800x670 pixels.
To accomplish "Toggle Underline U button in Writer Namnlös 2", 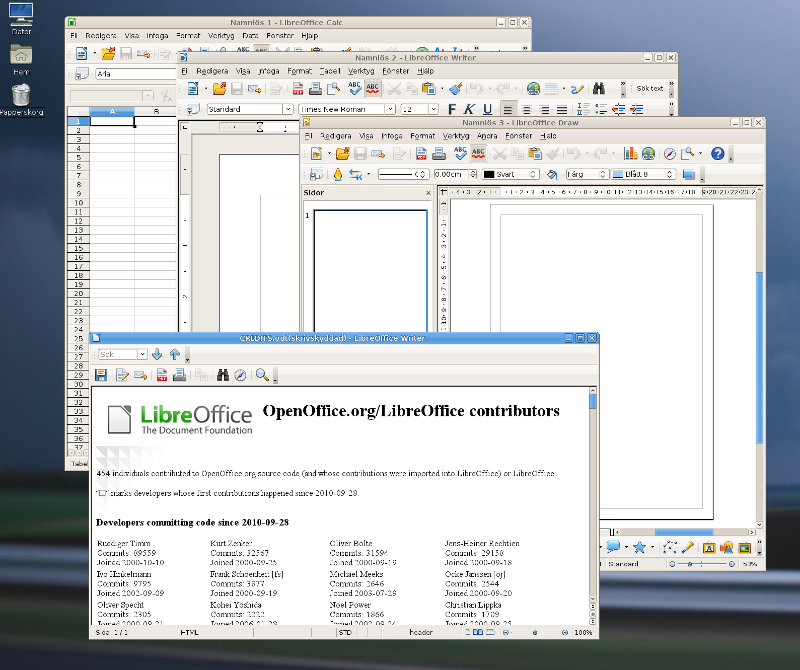I will [487, 109].
